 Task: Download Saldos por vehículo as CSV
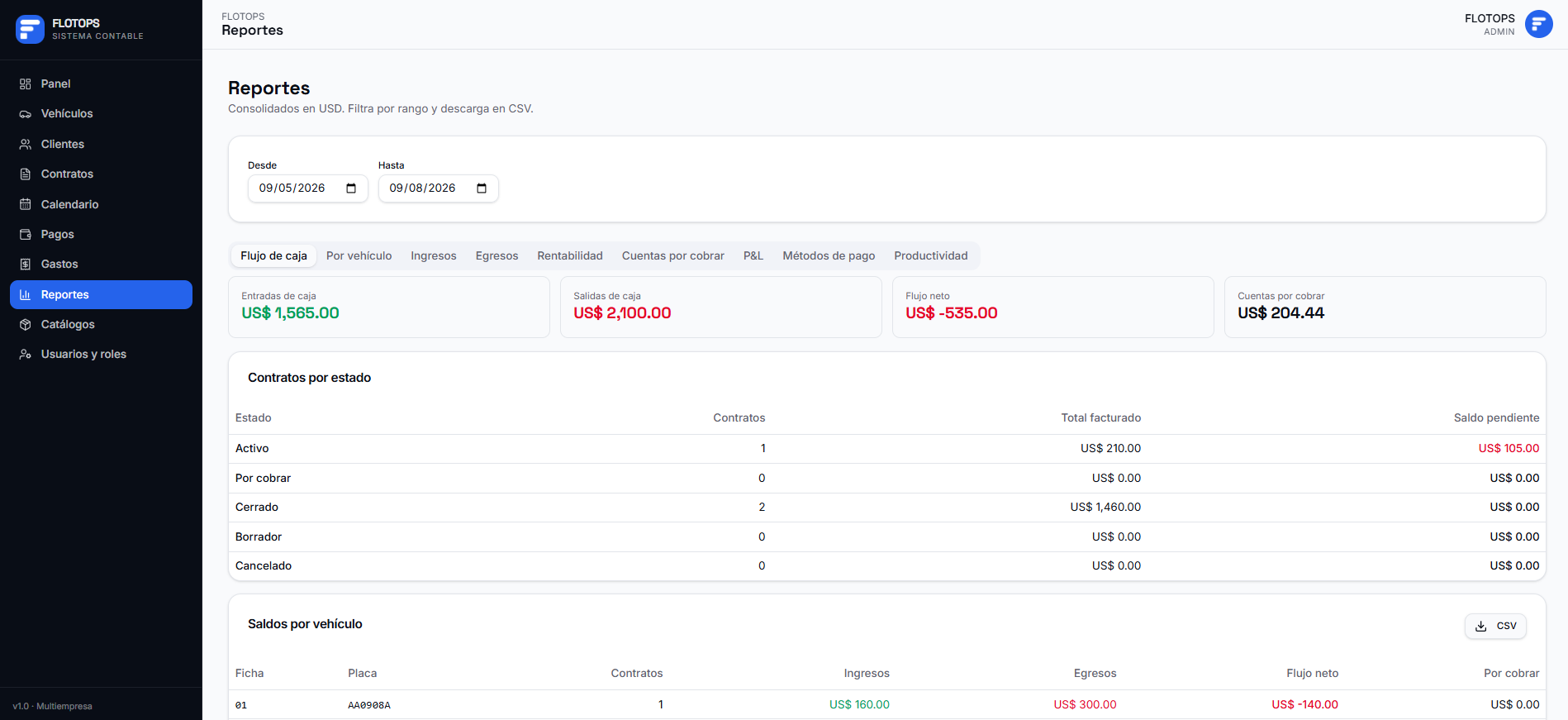point(1495,627)
